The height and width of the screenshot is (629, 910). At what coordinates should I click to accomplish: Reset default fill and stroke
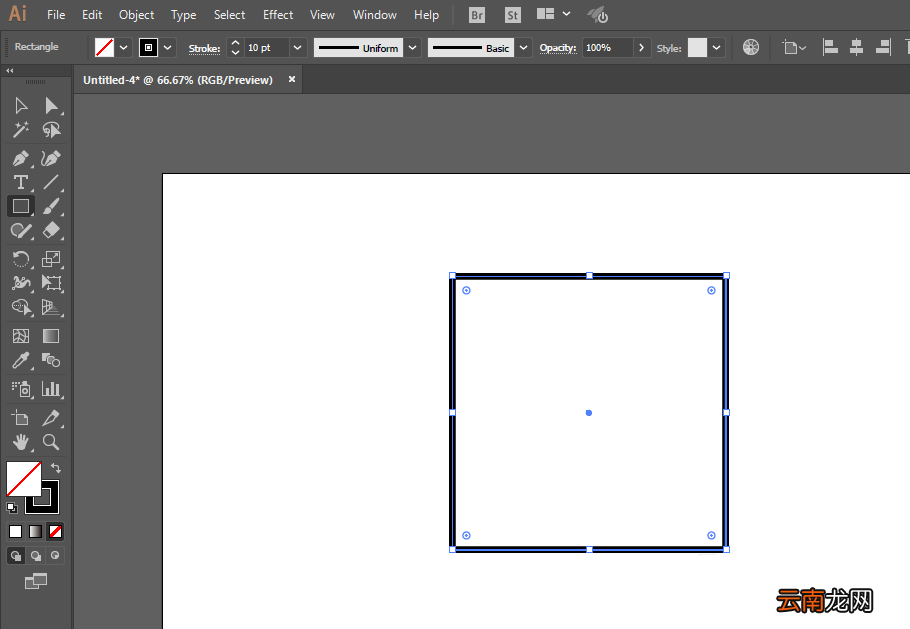[x=12, y=508]
